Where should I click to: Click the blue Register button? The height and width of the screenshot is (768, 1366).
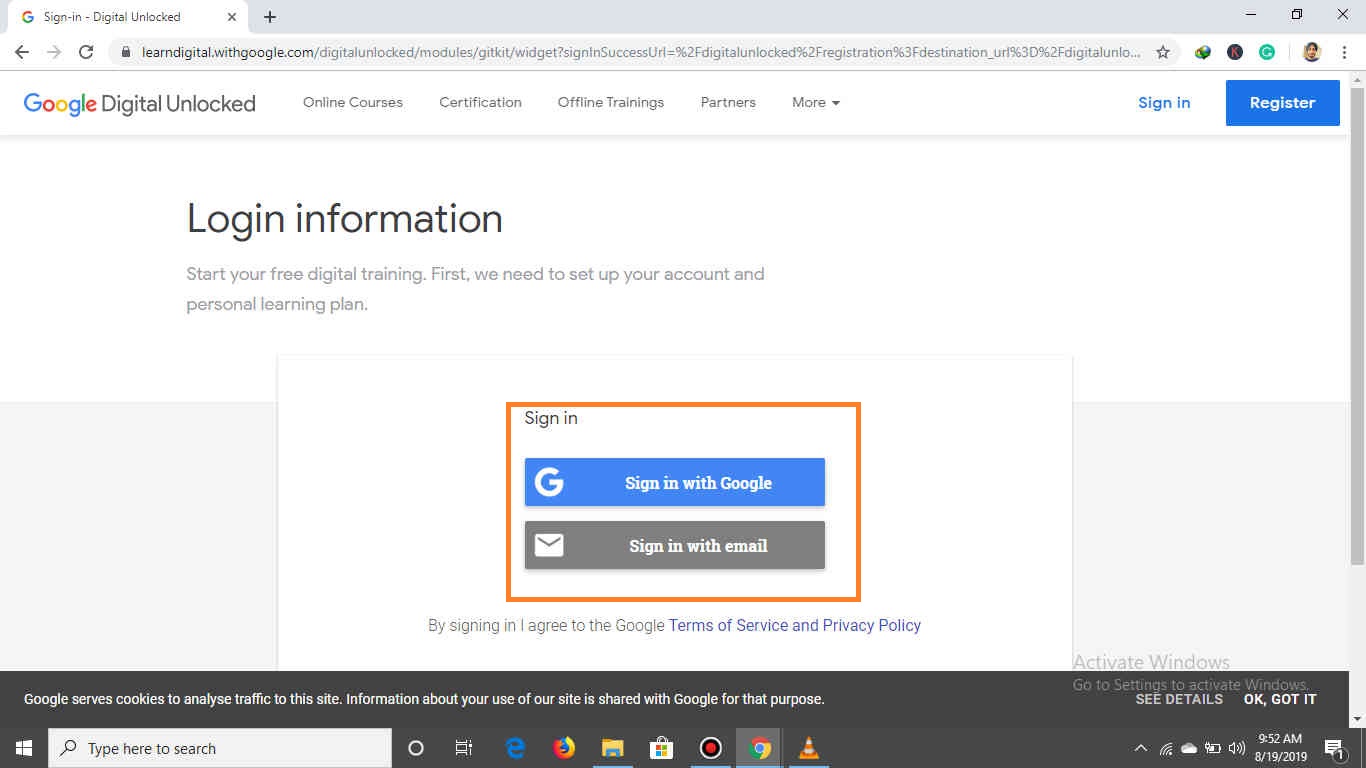[x=1282, y=103]
